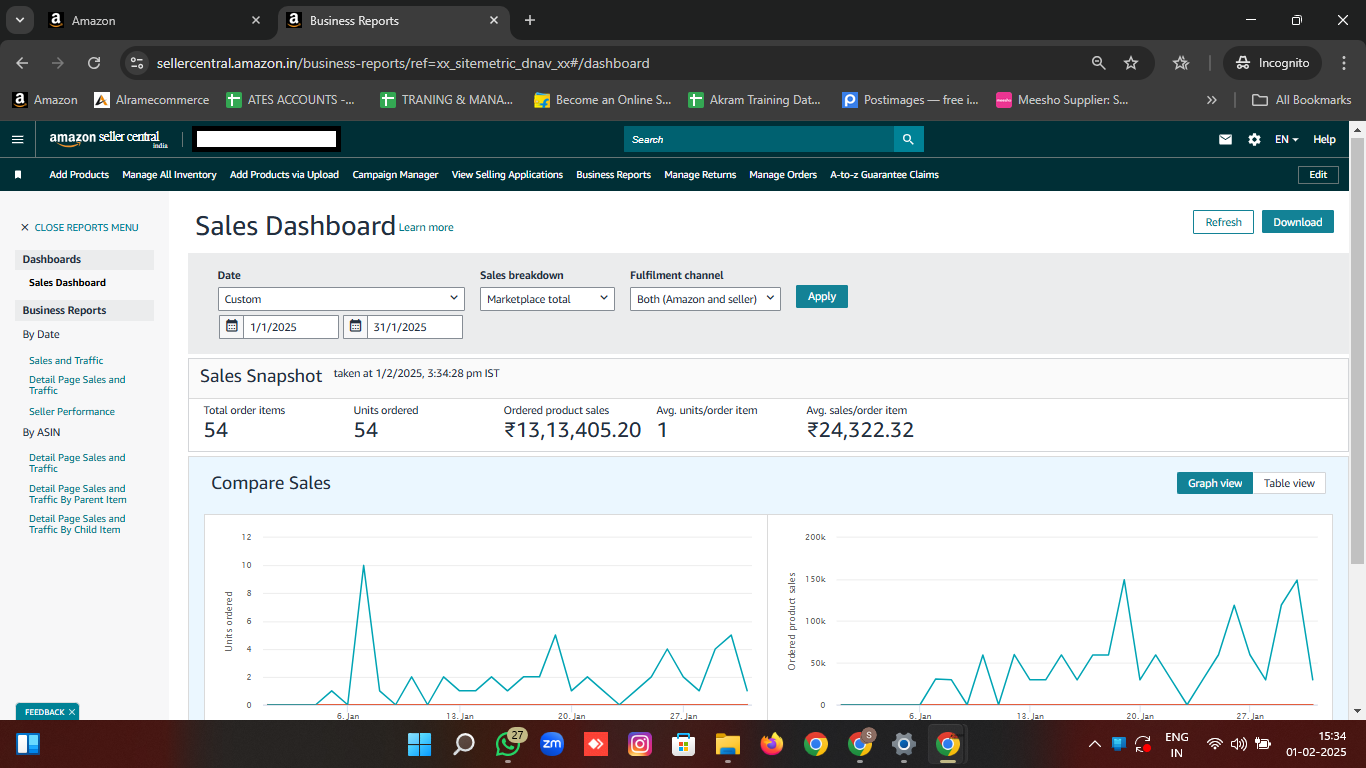
Task: Open Manage Orders in the navigation bar
Action: tap(783, 175)
